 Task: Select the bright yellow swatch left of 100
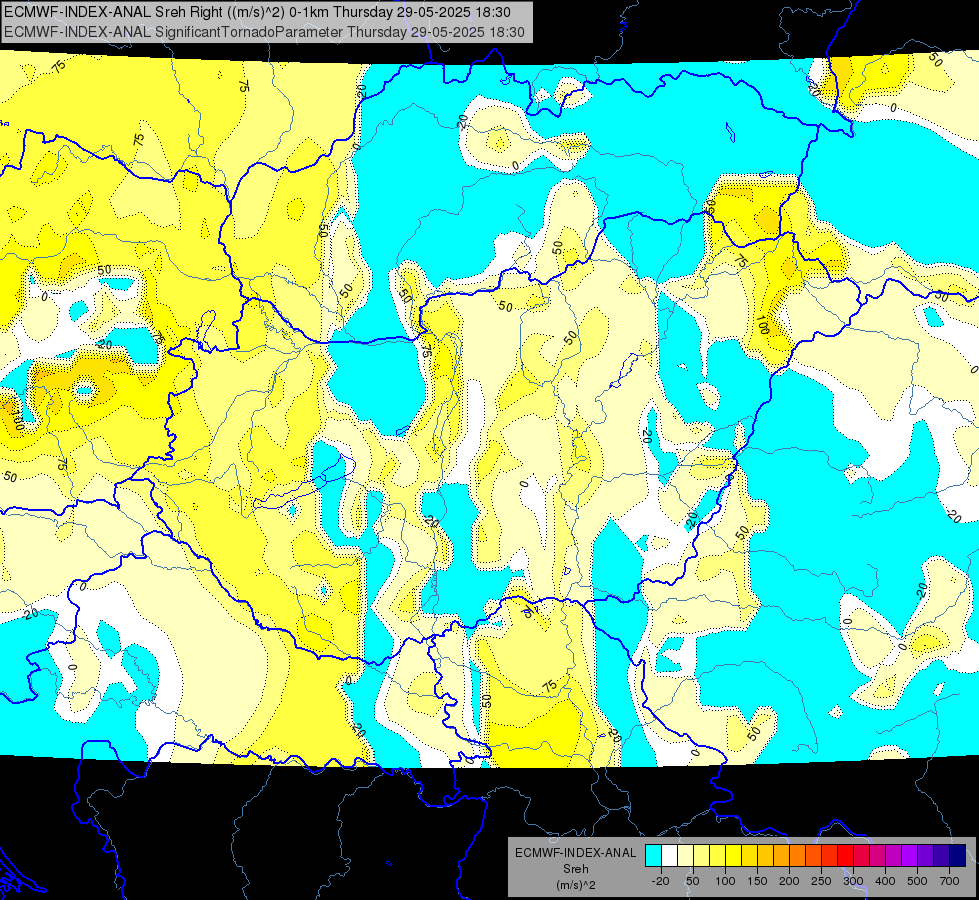pyautogui.click(x=717, y=855)
